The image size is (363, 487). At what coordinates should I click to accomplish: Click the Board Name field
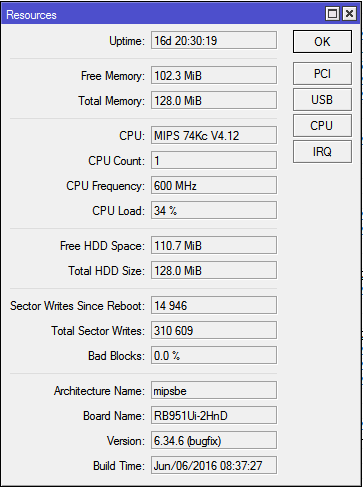(x=214, y=415)
